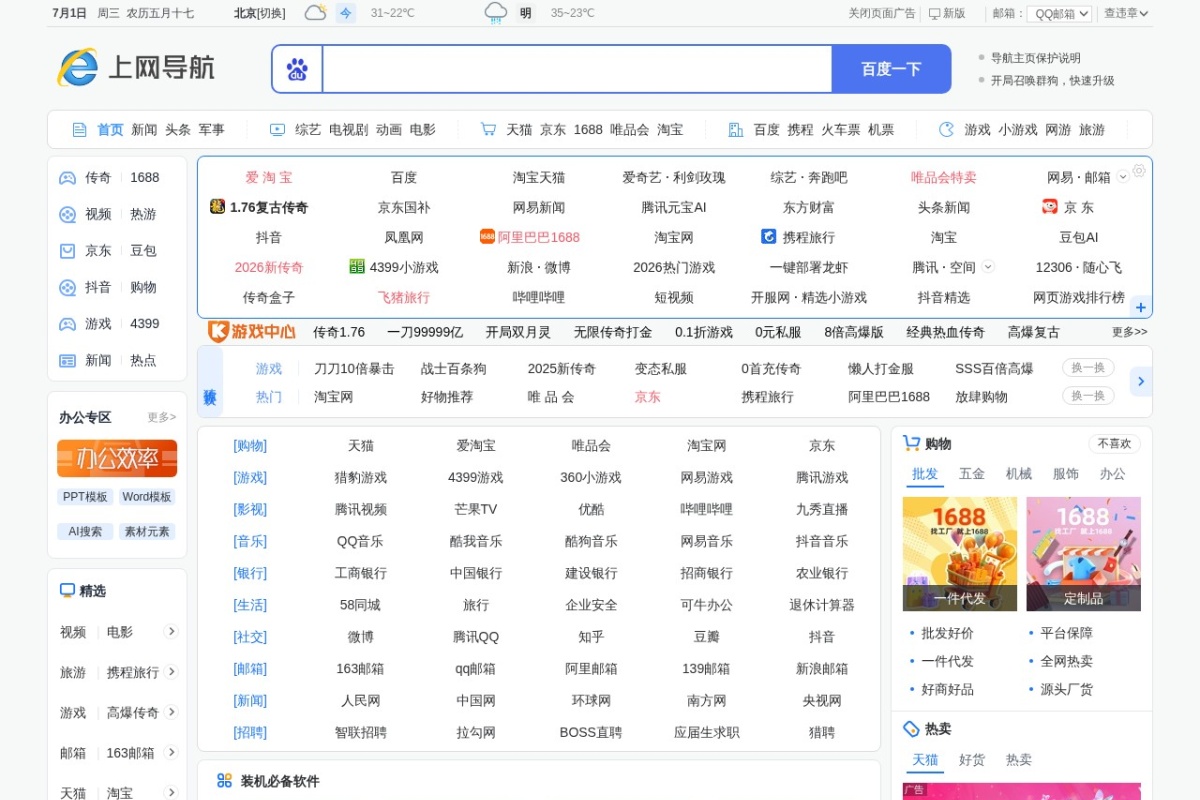The image size is (1200, 800).
Task: Click the plus icon to add site
Action: [x=1141, y=308]
